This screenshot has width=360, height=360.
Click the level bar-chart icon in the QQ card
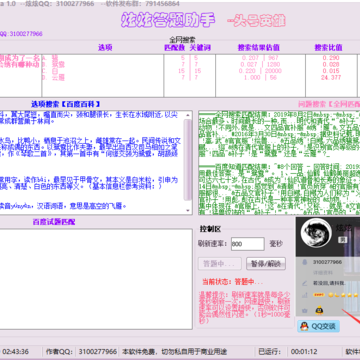coord(304,295)
